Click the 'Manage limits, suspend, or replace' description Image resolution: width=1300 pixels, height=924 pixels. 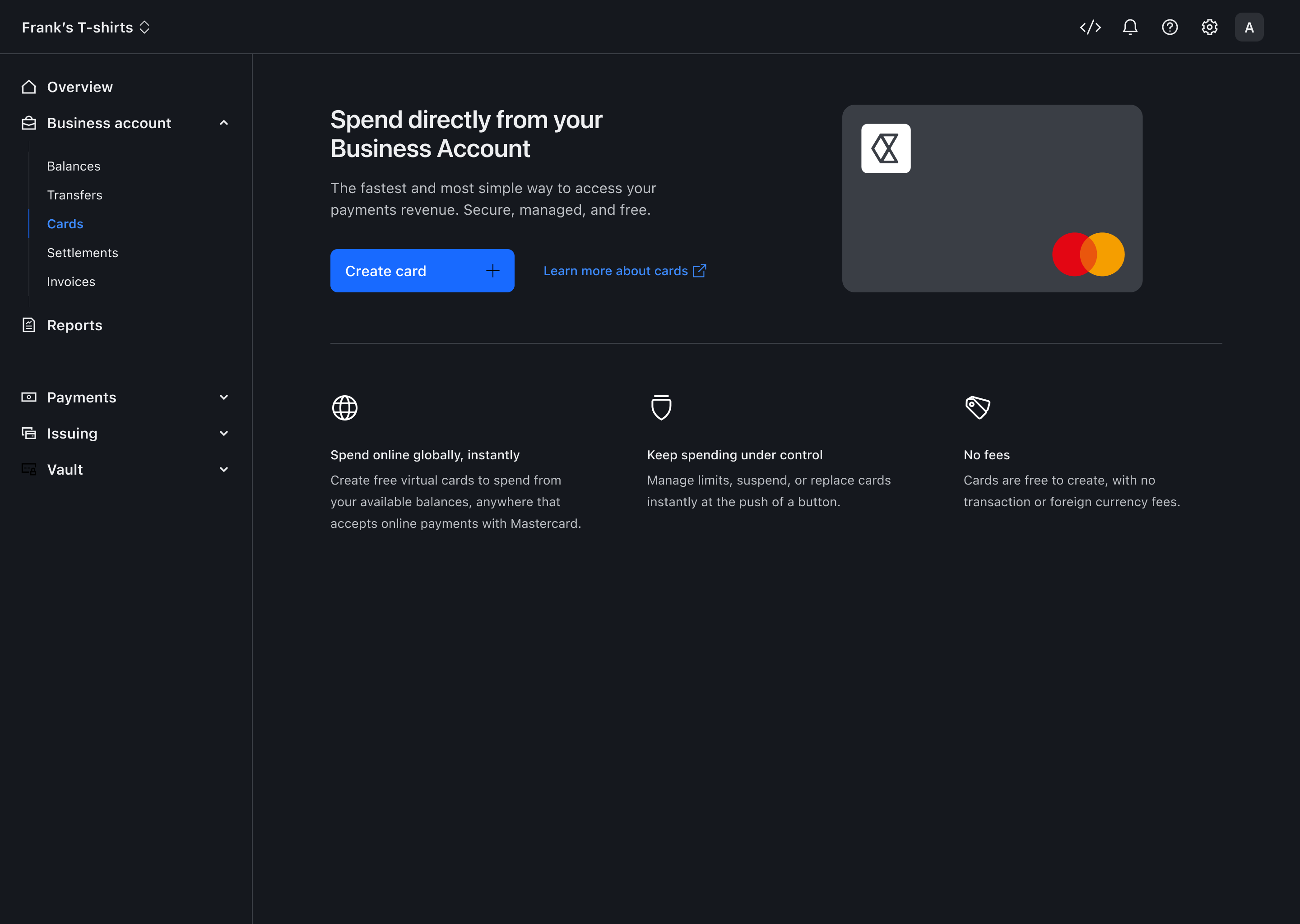click(769, 491)
